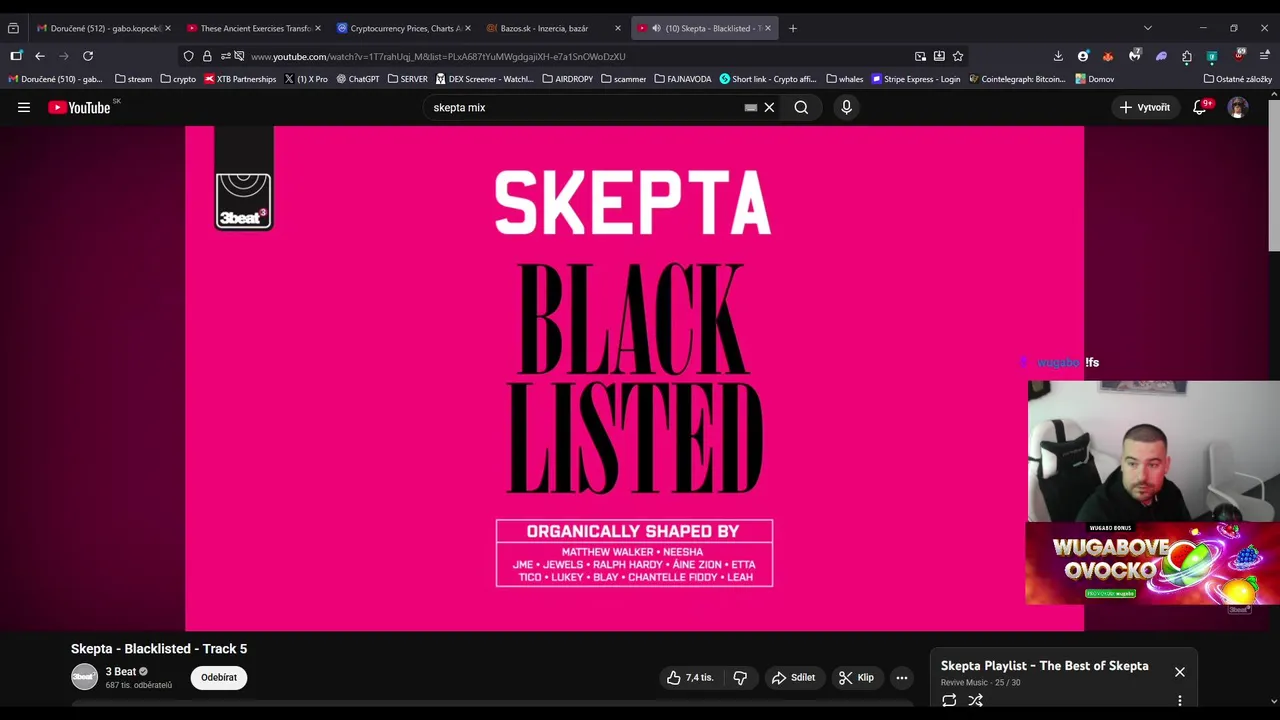
Task: Click the Vytvořit create button
Action: pos(1145,107)
